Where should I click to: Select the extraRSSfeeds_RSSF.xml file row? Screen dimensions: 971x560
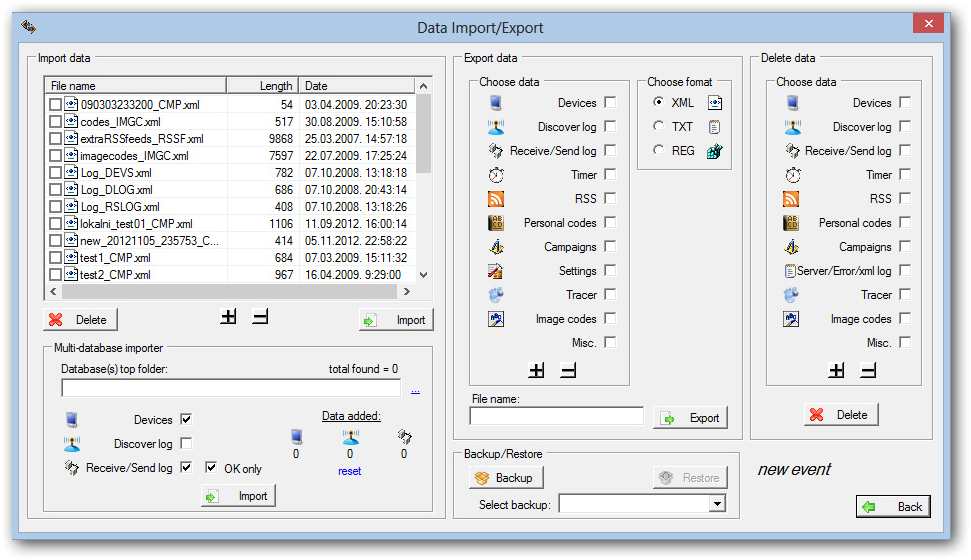tap(230, 139)
